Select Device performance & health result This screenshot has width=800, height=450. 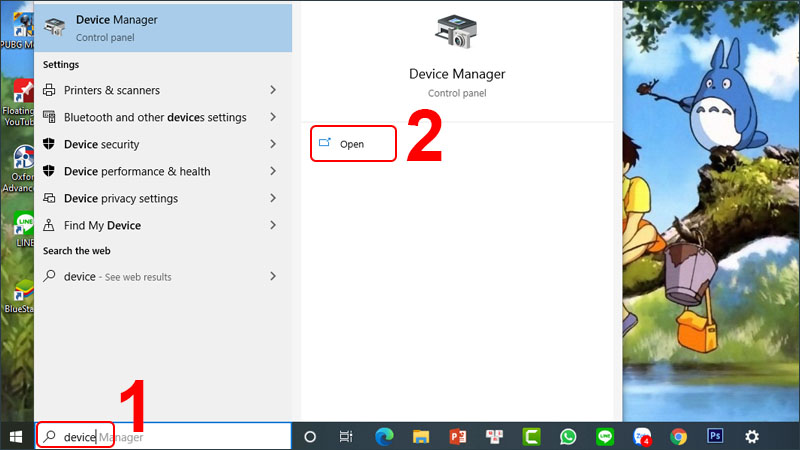(163, 171)
